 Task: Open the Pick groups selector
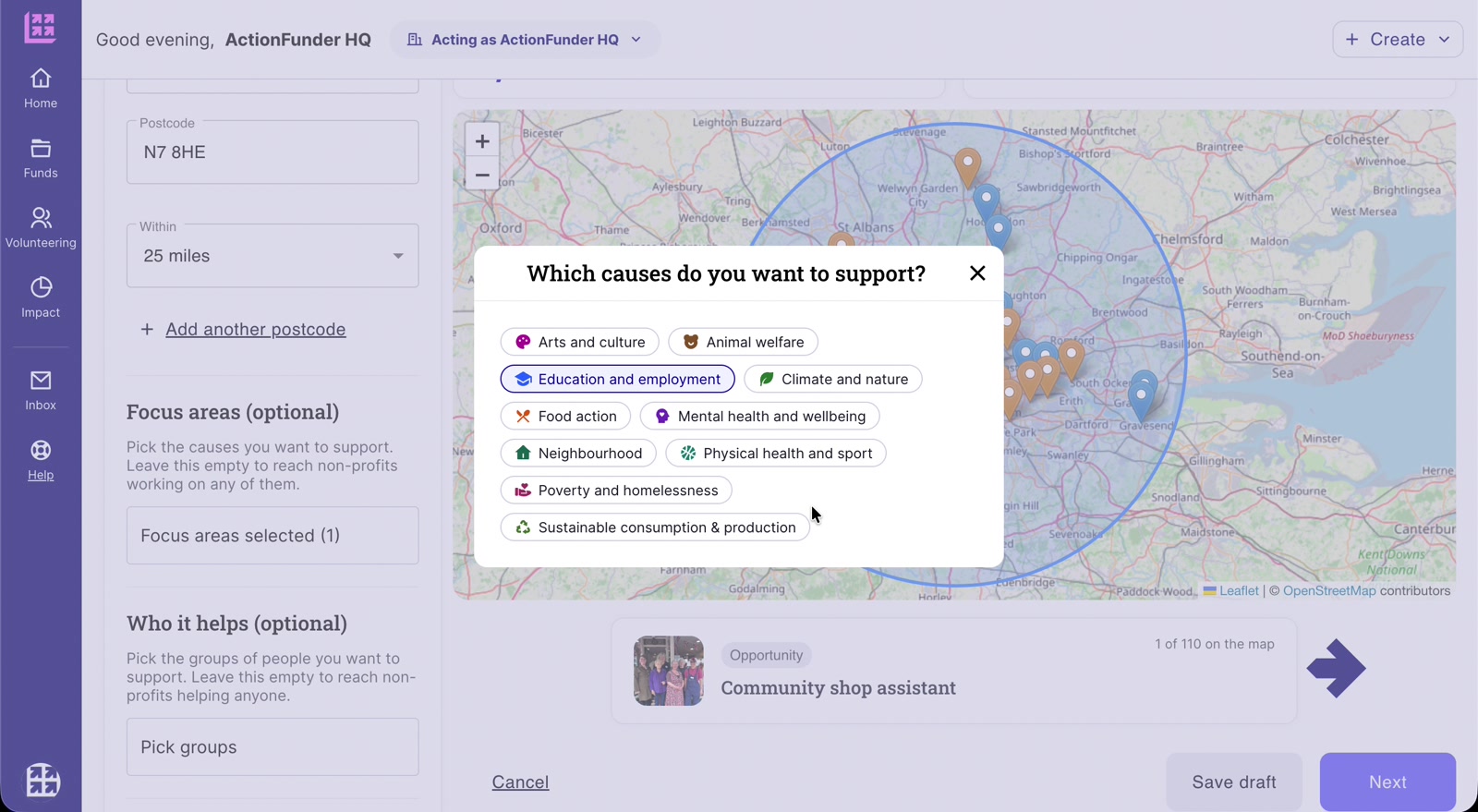pyautogui.click(x=273, y=747)
